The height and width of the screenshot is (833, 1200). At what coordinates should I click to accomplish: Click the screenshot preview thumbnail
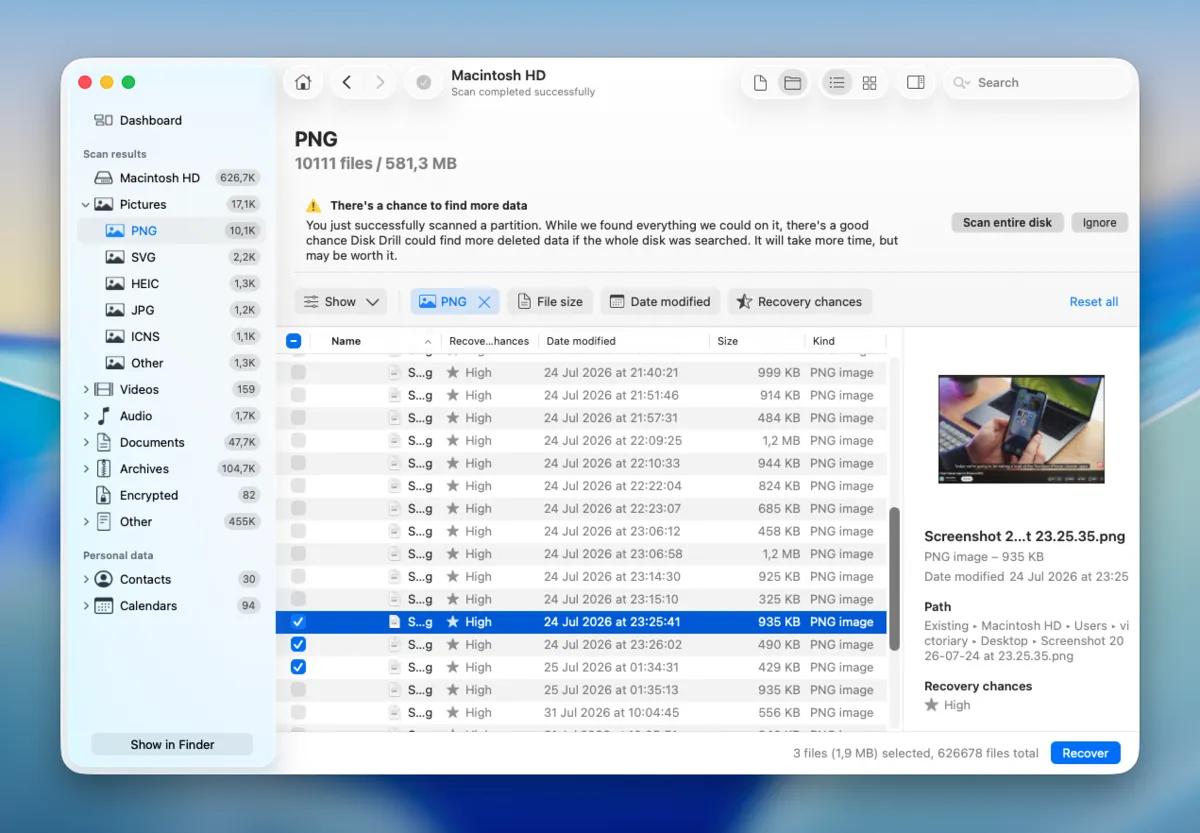[x=1021, y=430]
